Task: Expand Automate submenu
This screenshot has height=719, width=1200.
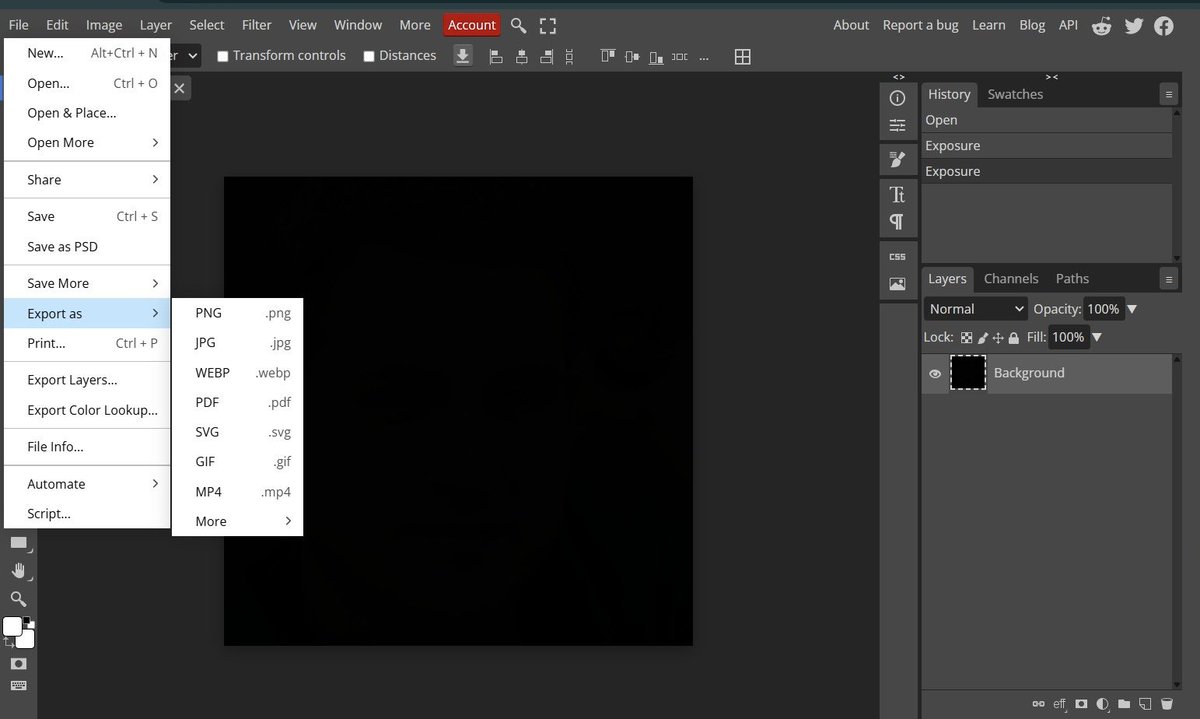Action: [x=87, y=484]
